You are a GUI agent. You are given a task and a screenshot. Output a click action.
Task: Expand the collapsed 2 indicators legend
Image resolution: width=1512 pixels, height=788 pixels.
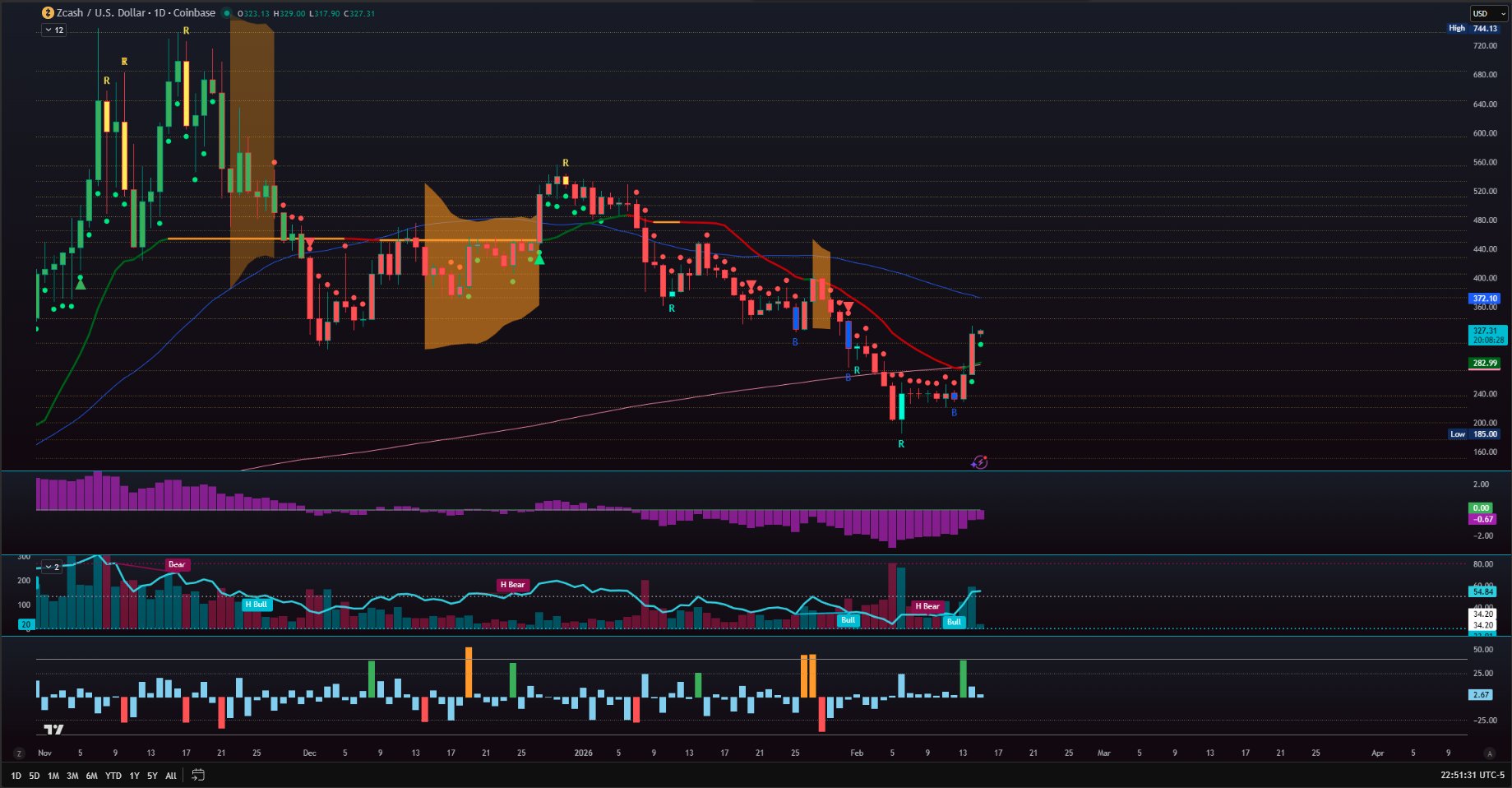[x=53, y=567]
